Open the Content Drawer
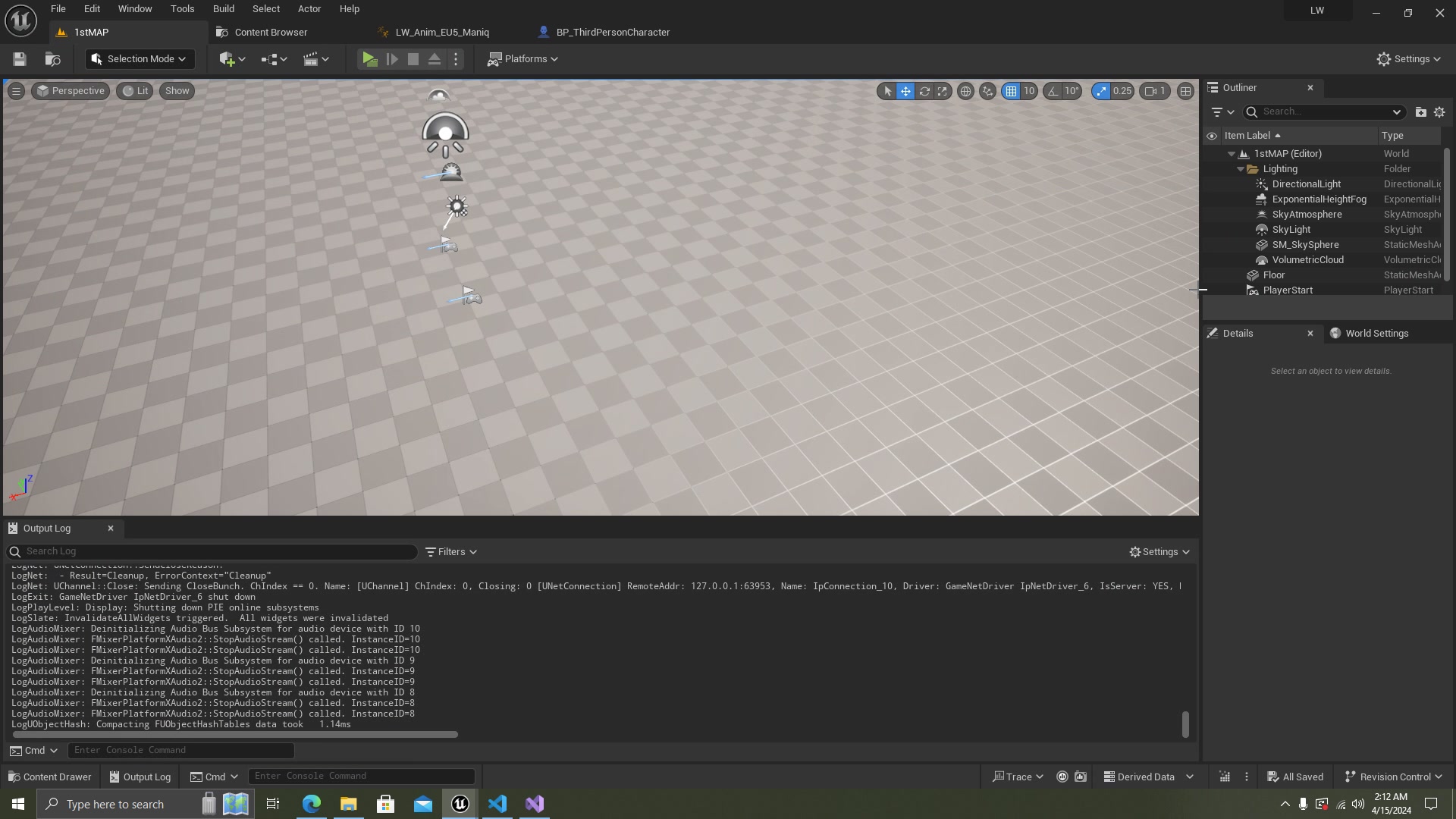The height and width of the screenshot is (819, 1456). coord(49,777)
